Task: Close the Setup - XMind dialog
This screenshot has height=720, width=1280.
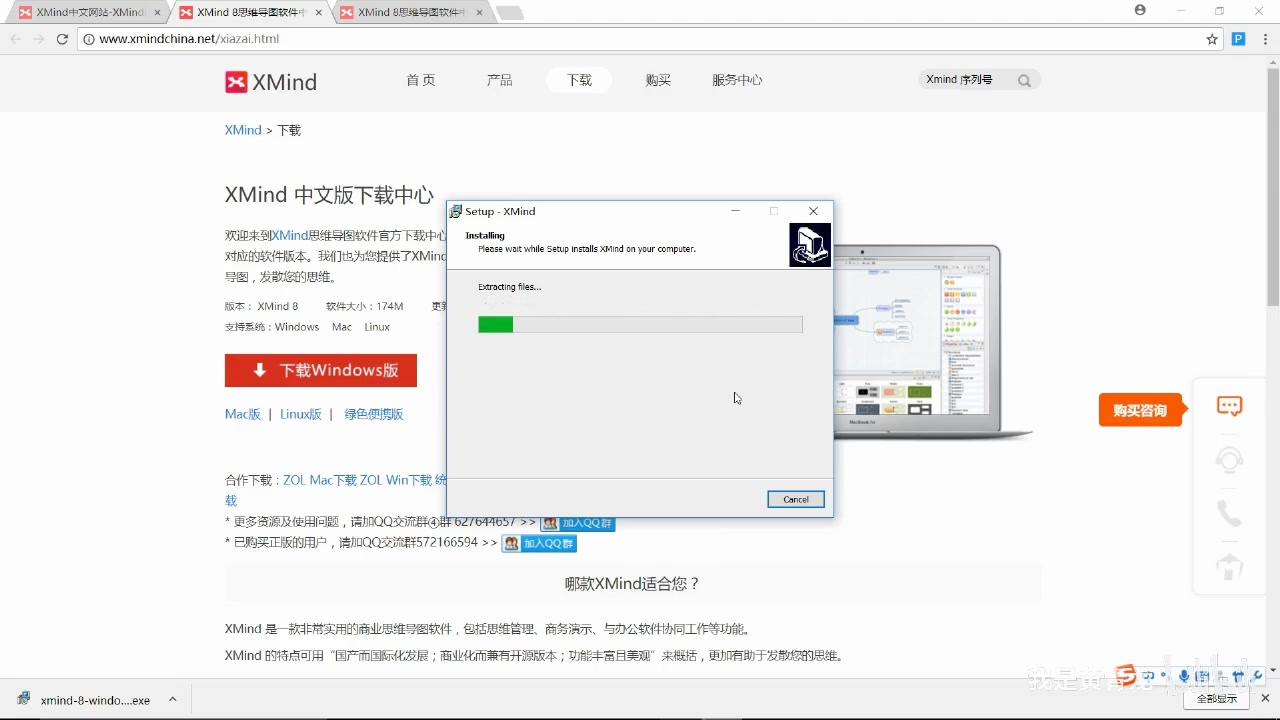Action: pyautogui.click(x=813, y=211)
